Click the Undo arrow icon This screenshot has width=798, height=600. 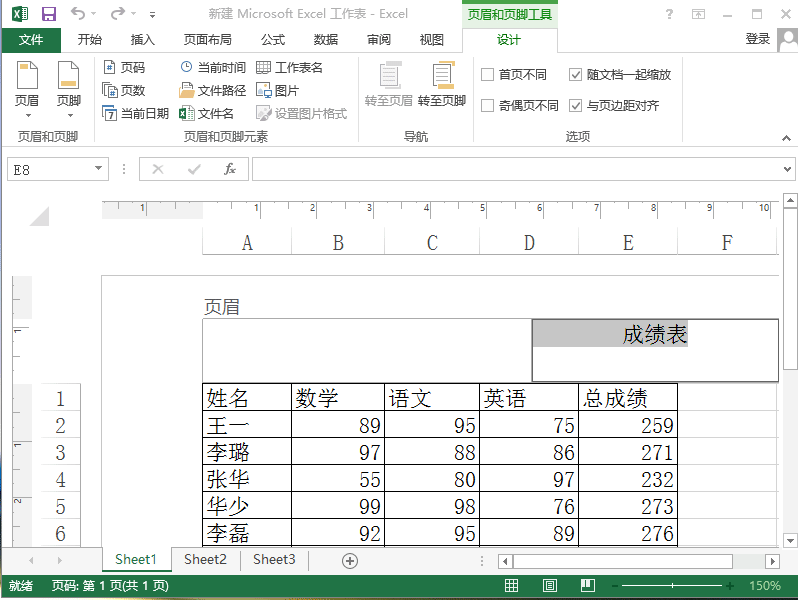click(x=78, y=13)
